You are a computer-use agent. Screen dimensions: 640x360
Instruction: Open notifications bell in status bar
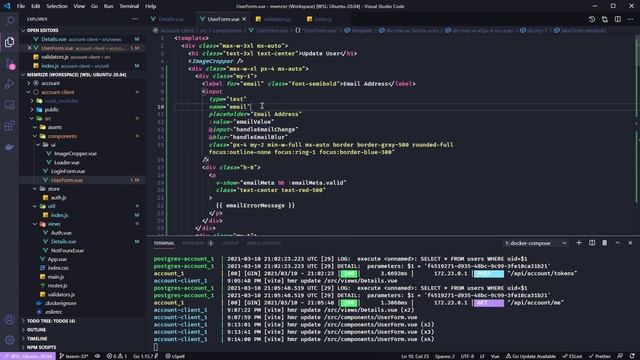click(x=632, y=356)
